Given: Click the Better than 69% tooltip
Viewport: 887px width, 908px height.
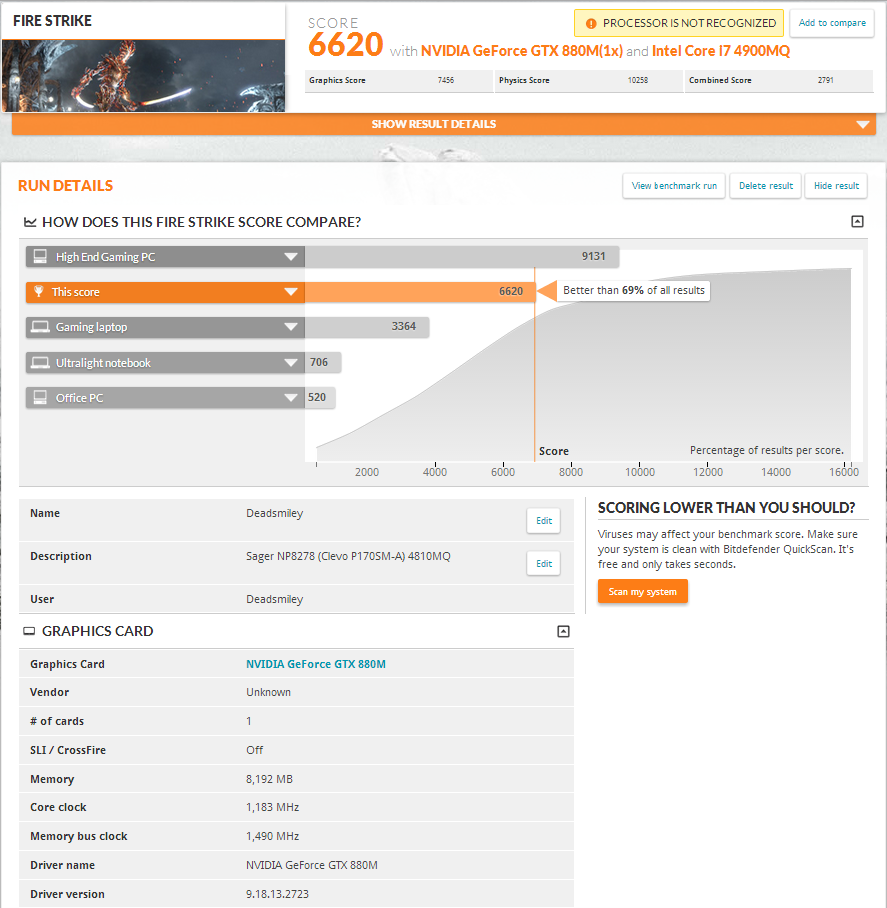Looking at the screenshot, I should [x=633, y=290].
